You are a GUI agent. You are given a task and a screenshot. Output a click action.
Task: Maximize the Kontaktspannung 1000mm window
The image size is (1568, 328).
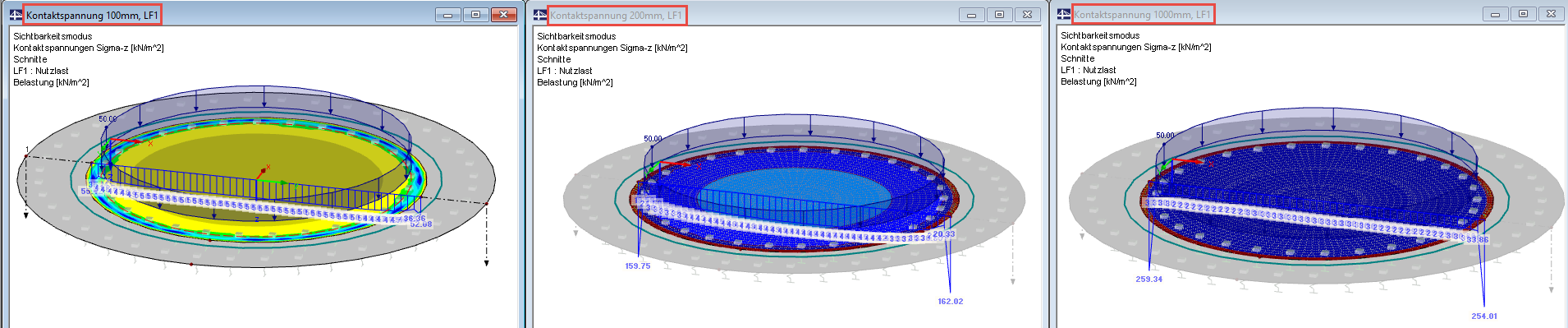coord(1523,14)
